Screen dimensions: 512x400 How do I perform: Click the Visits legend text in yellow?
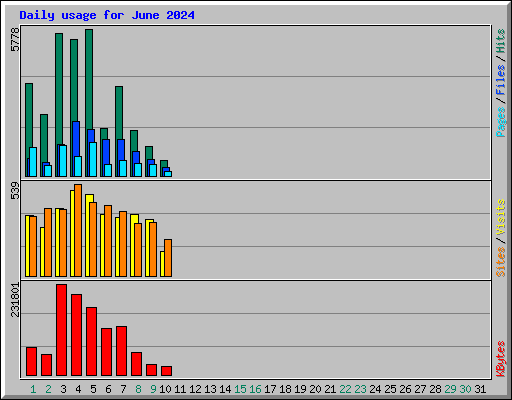[501, 218]
